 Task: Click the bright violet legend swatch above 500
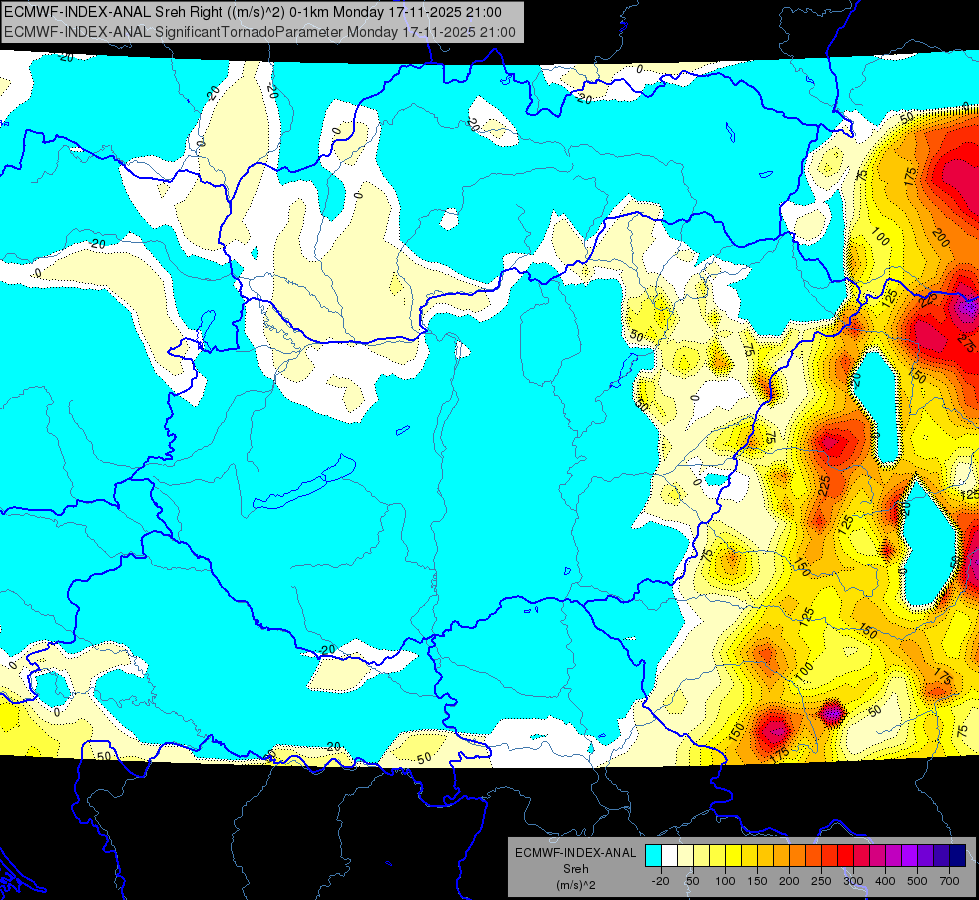pos(910,855)
